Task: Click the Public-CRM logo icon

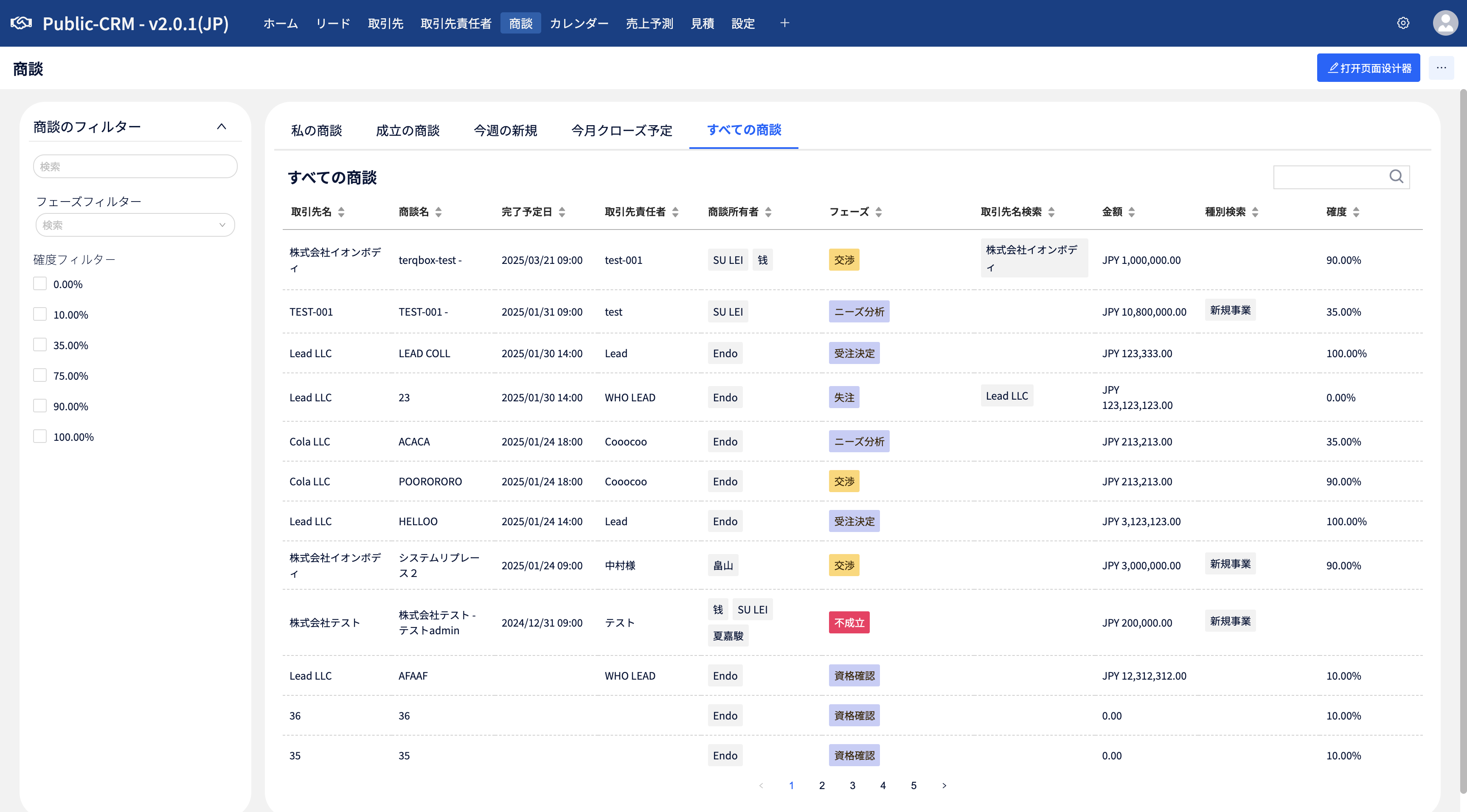Action: (x=21, y=23)
